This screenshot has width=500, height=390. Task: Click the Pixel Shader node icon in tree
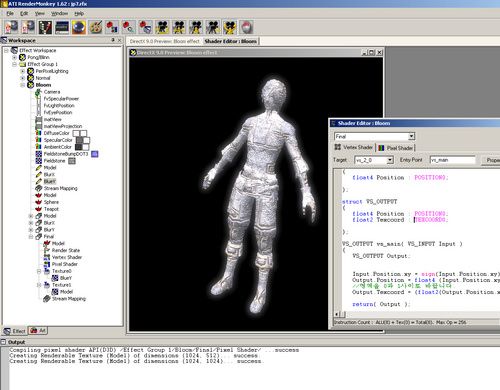click(x=47, y=264)
